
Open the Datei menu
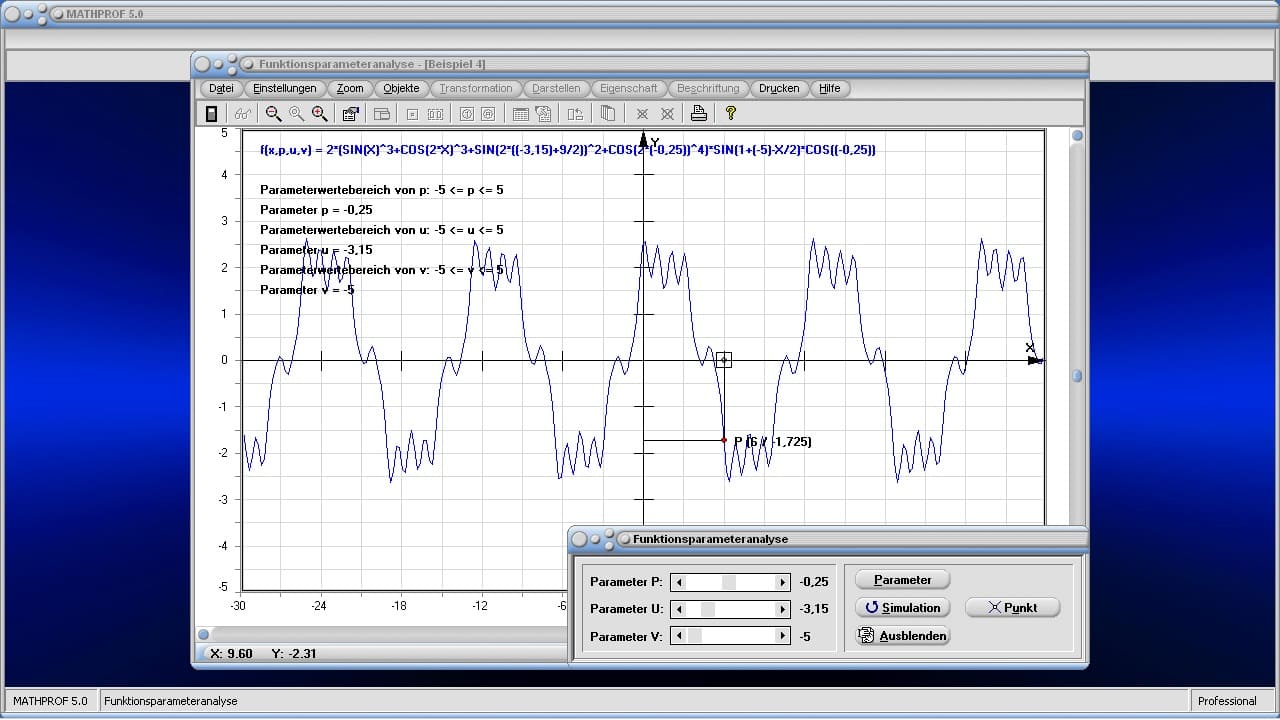pos(221,88)
